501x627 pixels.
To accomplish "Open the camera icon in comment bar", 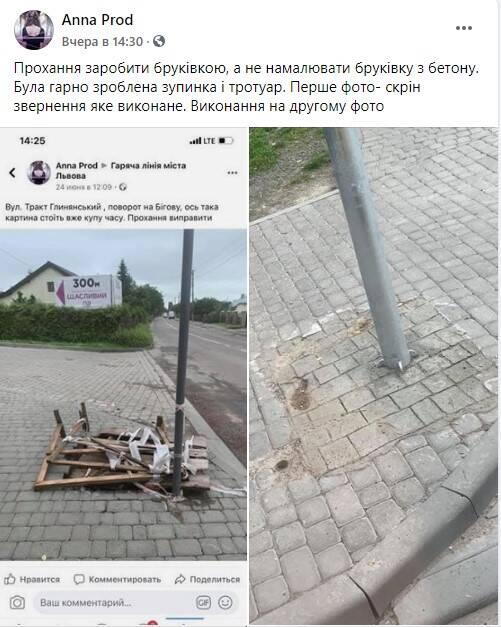I will point(17,602).
